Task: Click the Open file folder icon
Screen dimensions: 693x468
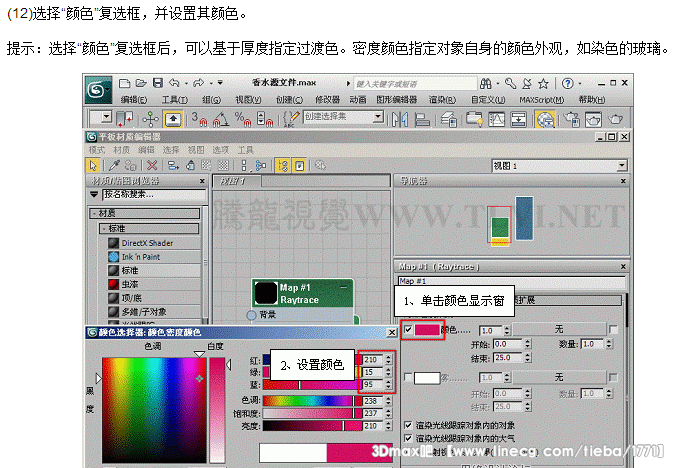Action: (x=141, y=83)
